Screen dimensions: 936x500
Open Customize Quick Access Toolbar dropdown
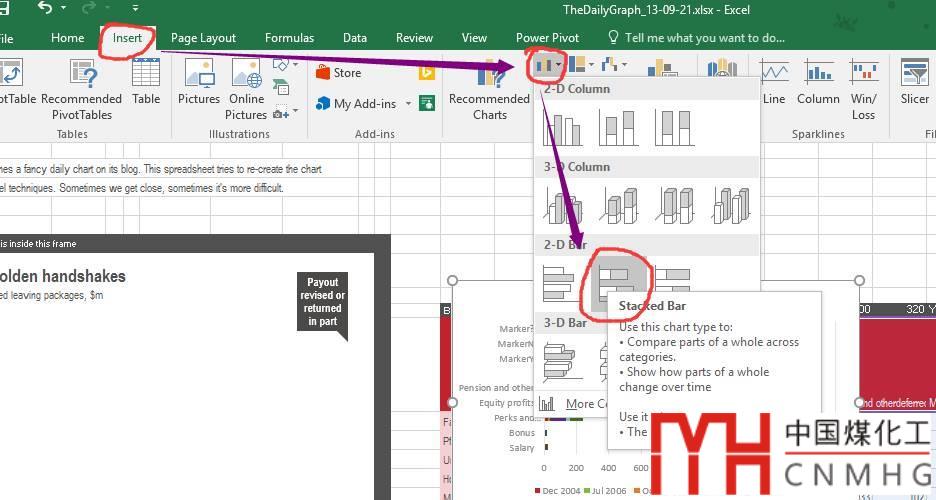[x=136, y=8]
